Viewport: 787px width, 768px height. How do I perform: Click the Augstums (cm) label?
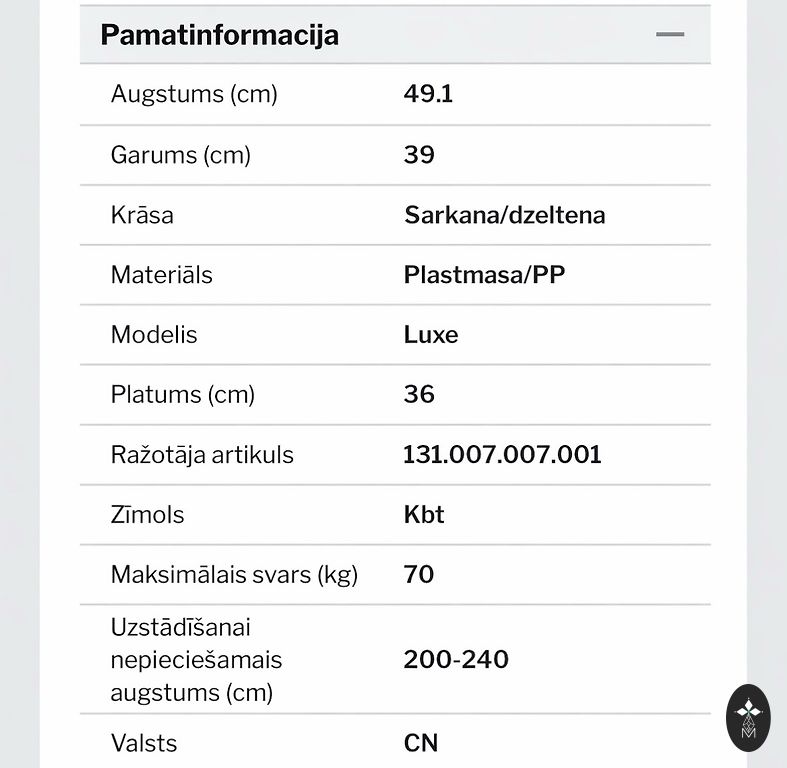point(194,95)
